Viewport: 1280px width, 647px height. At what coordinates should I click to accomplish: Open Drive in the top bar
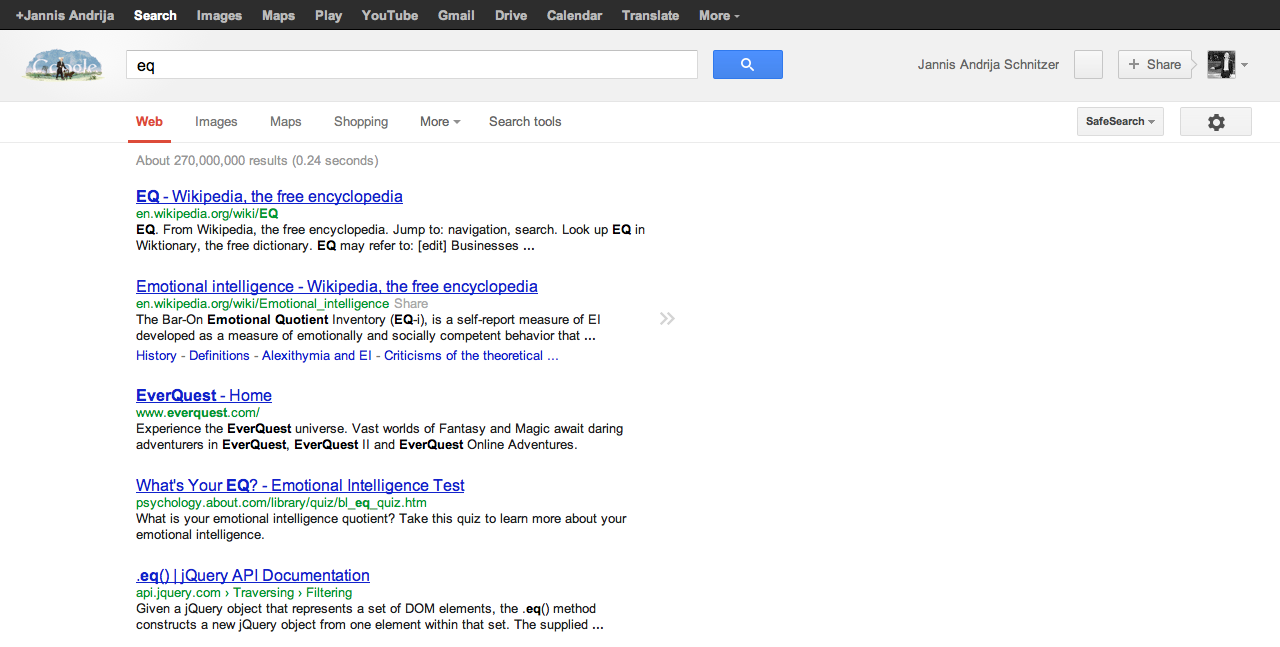[x=511, y=15]
